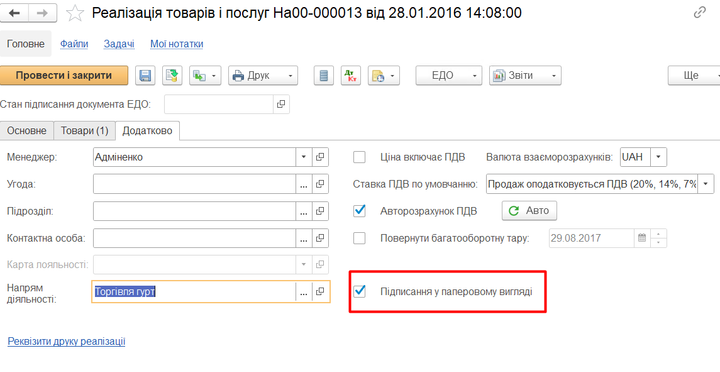
Task: Open the Друк print menu
Action: 263,75
